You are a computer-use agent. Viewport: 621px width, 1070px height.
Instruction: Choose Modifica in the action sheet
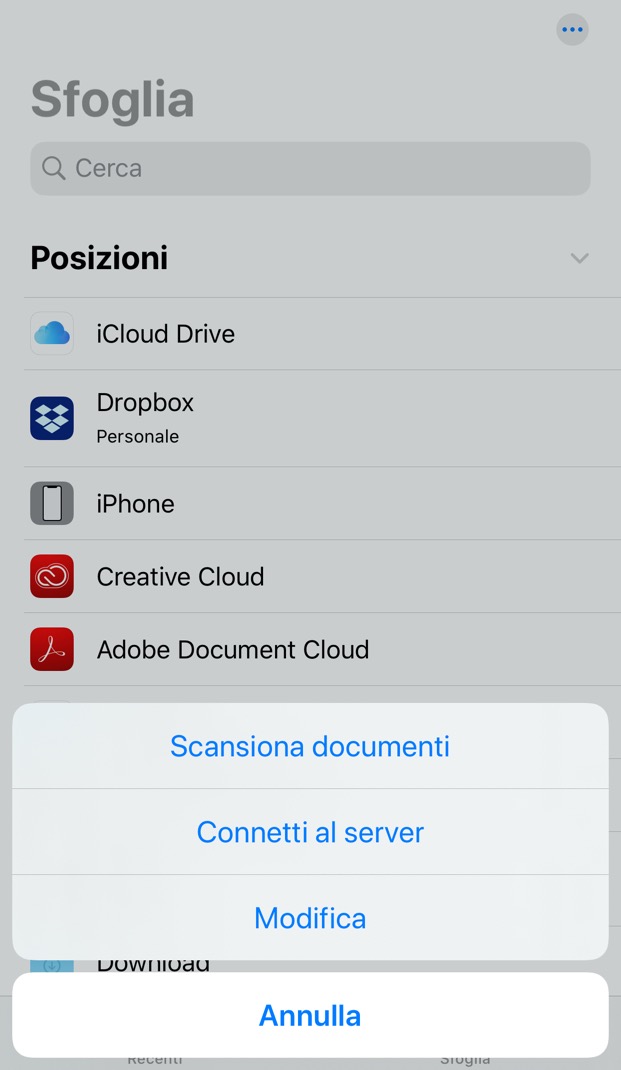click(x=310, y=918)
